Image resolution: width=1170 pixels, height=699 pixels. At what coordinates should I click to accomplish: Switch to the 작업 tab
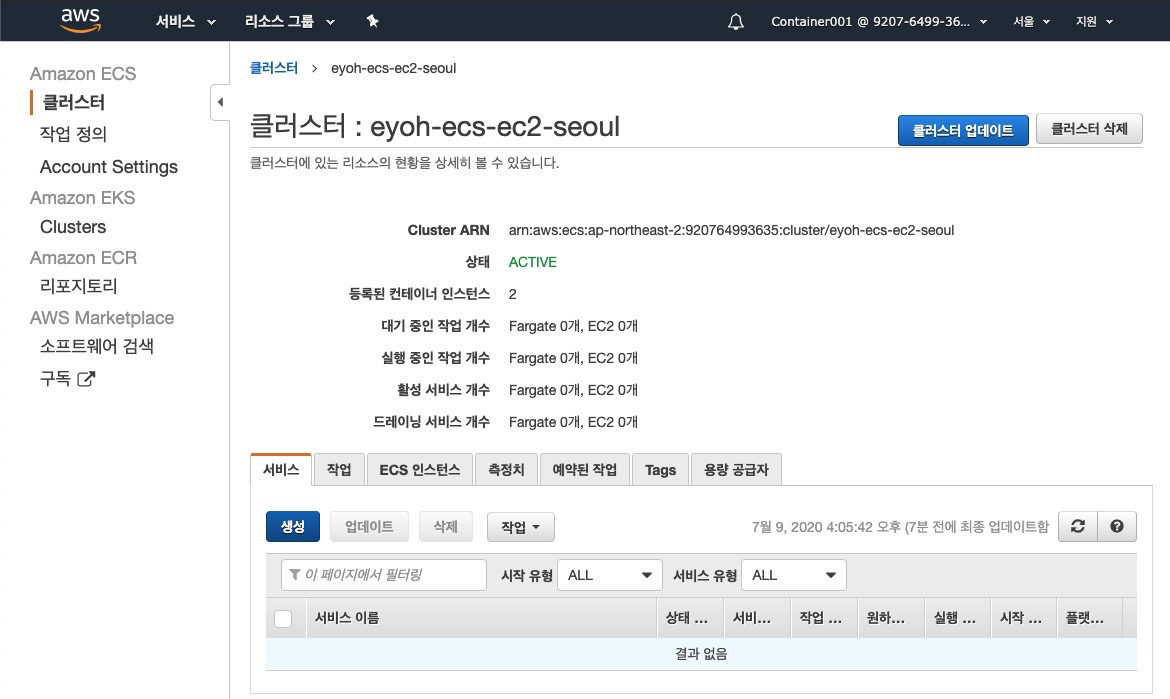339,469
